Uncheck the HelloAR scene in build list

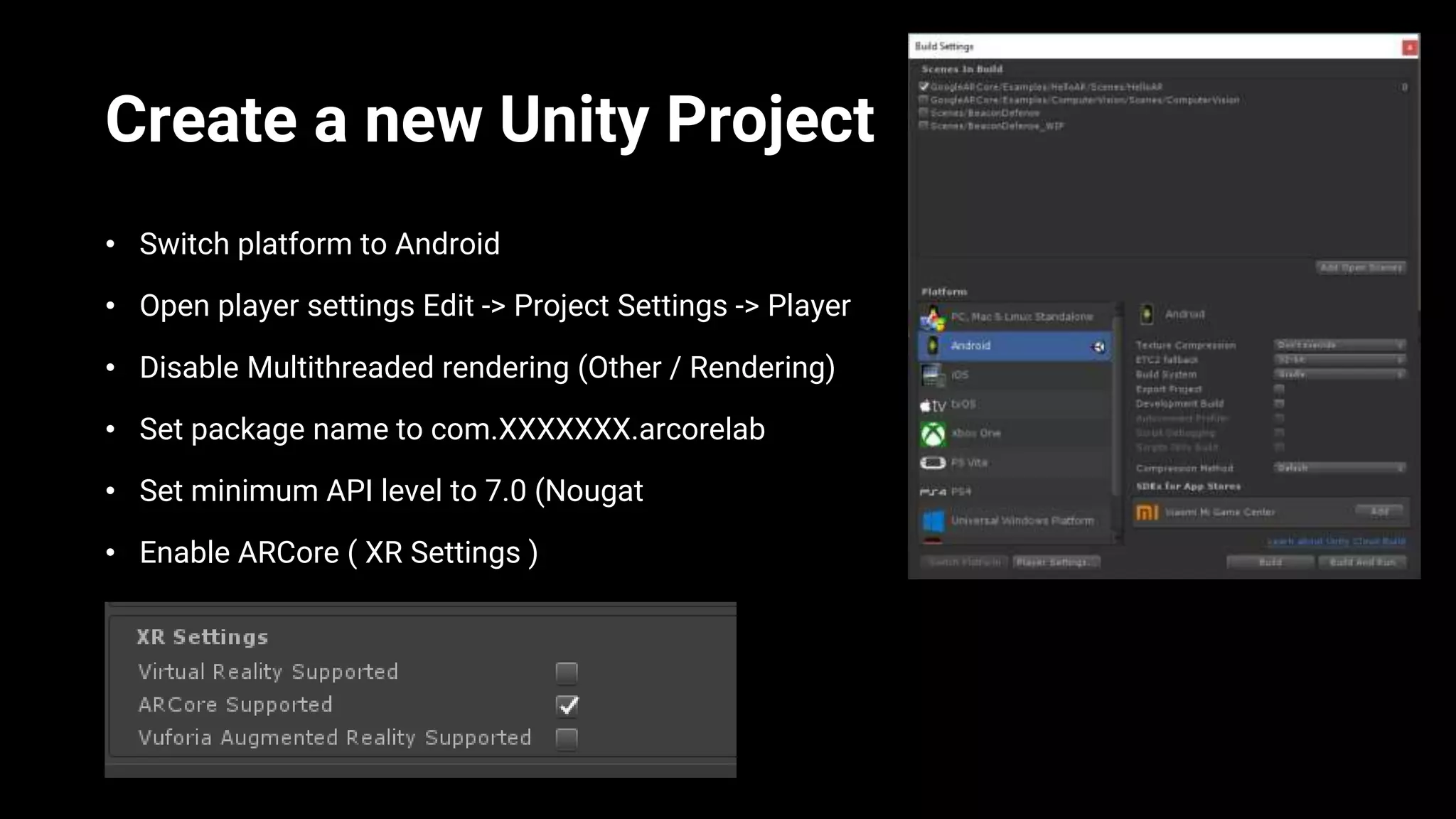[x=924, y=87]
